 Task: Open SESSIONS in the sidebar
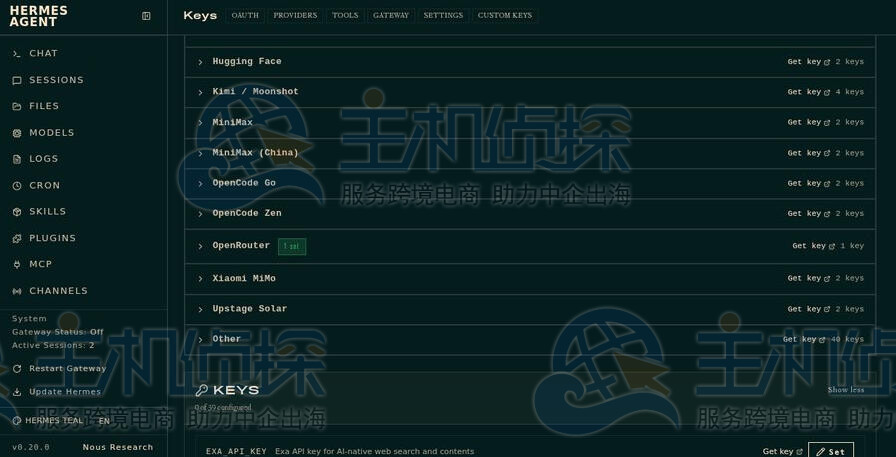point(56,80)
